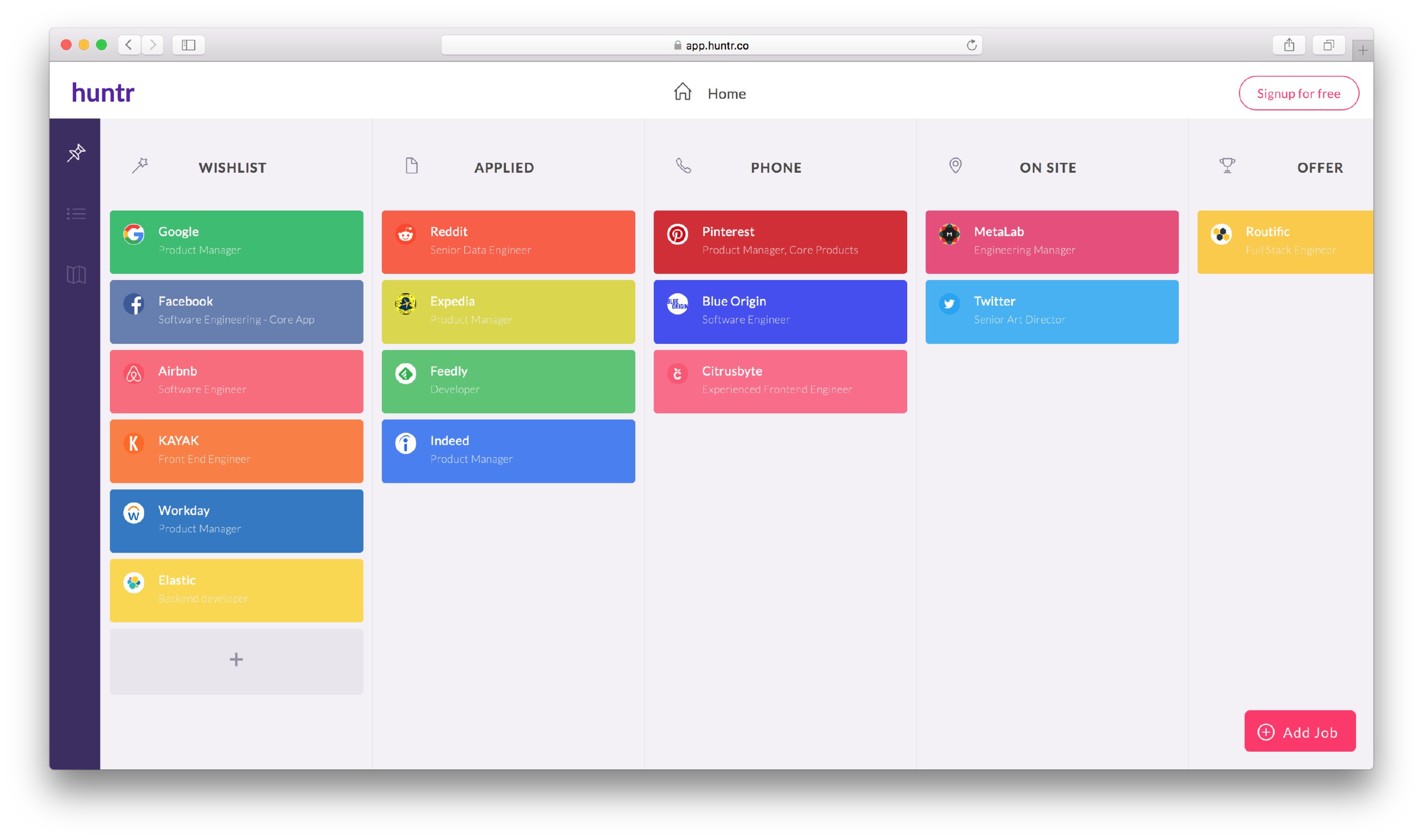Add a new card to Wishlist column

click(236, 661)
